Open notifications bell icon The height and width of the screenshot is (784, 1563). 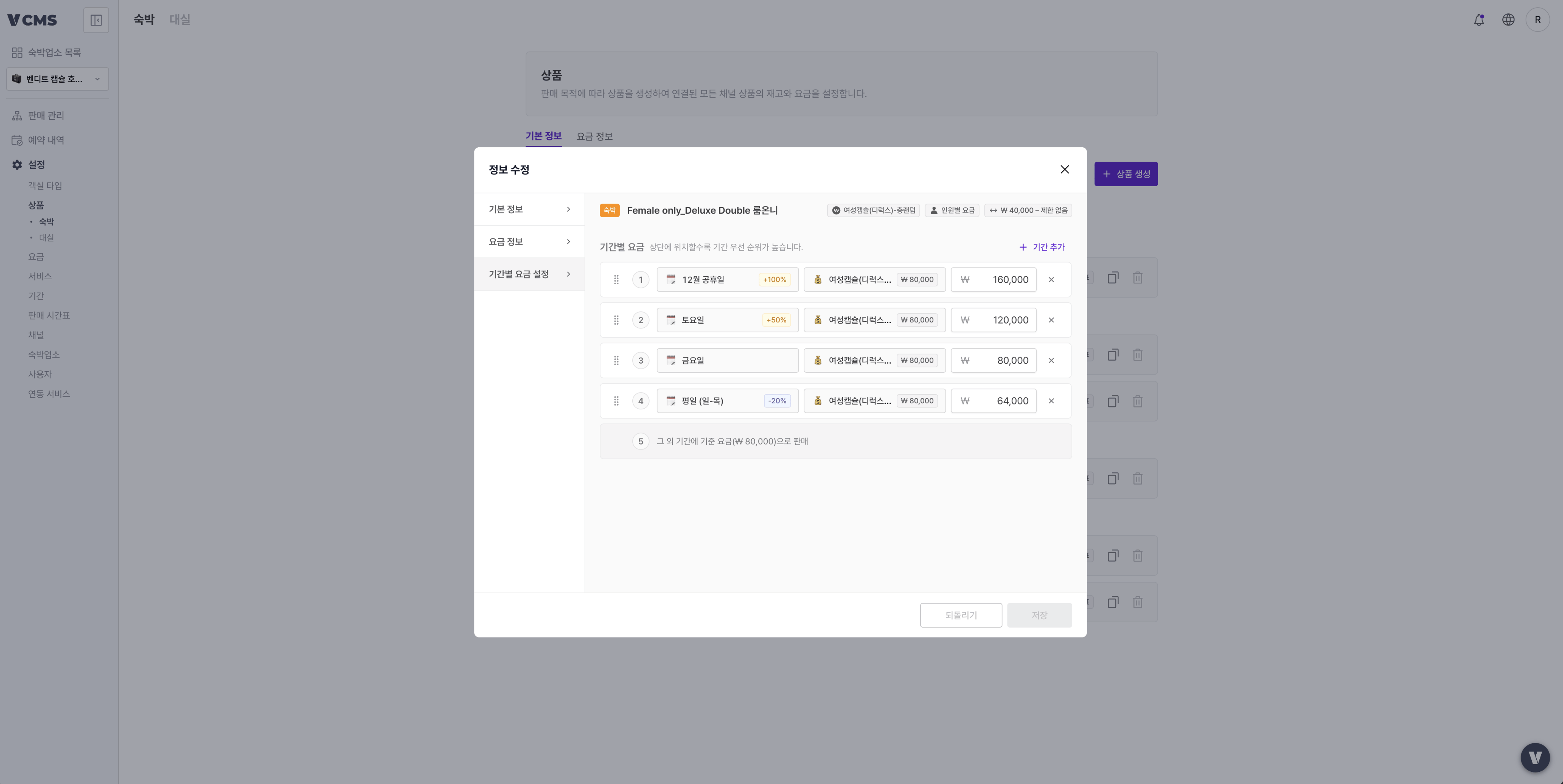[1479, 20]
